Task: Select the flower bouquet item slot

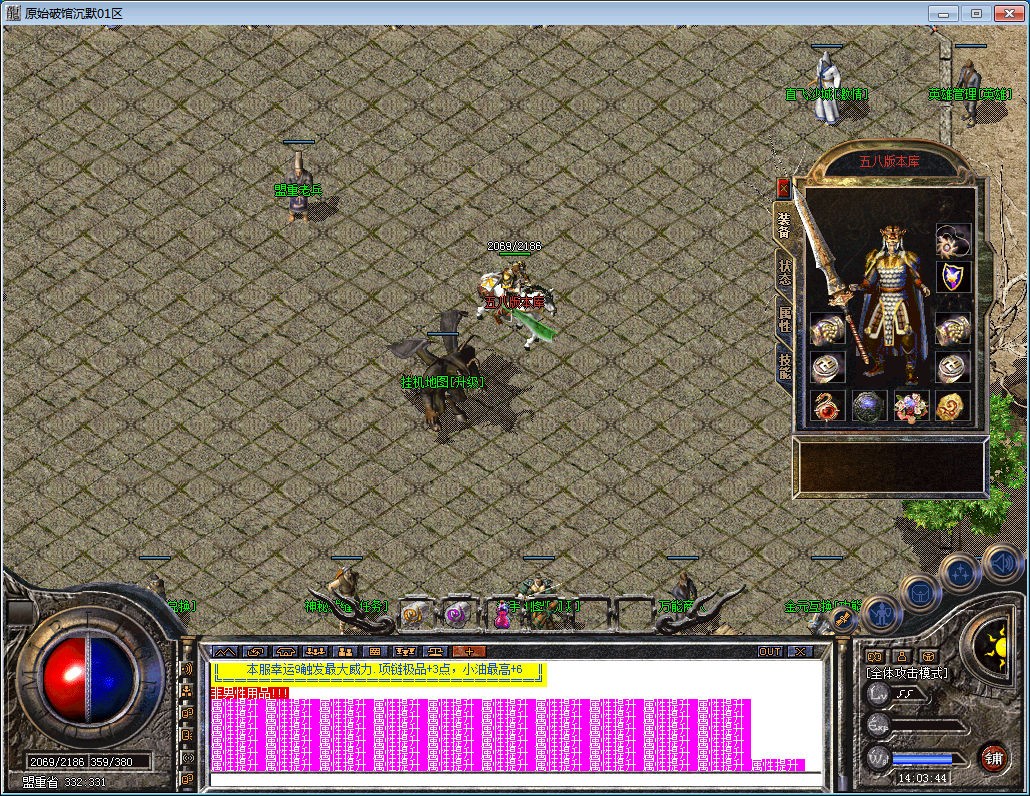Action: pos(911,407)
